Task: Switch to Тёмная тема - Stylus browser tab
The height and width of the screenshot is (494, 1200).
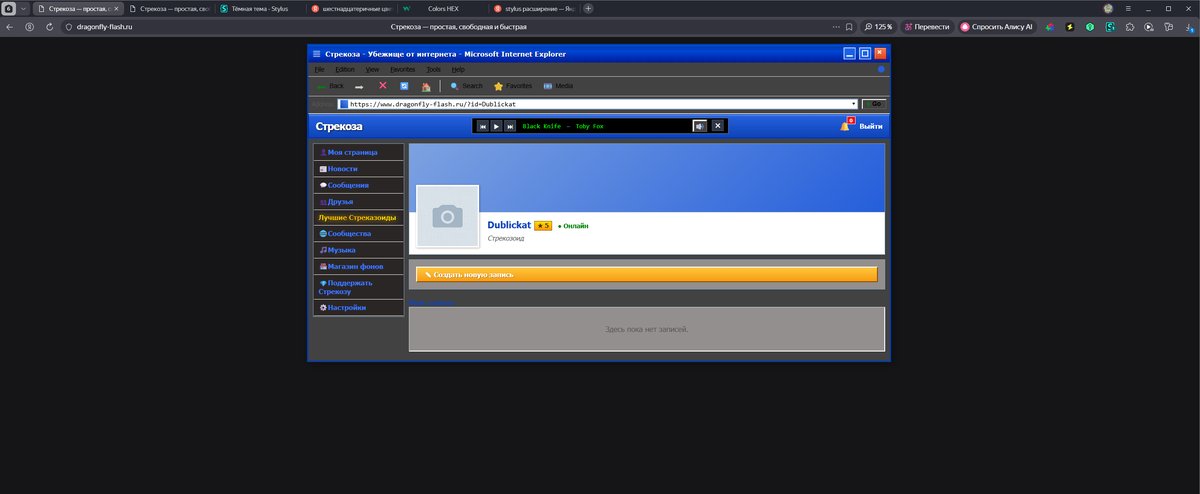Action: click(x=259, y=8)
